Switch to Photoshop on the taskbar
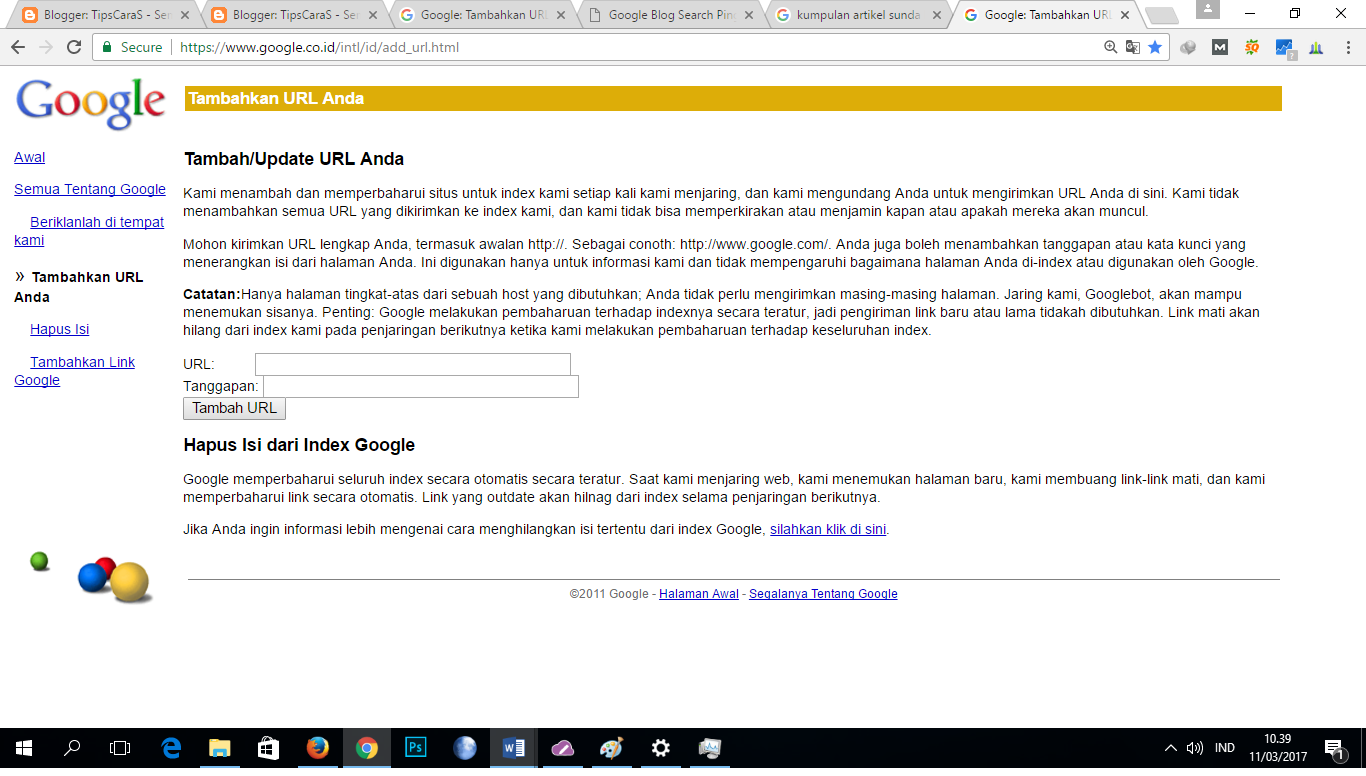 (x=416, y=748)
